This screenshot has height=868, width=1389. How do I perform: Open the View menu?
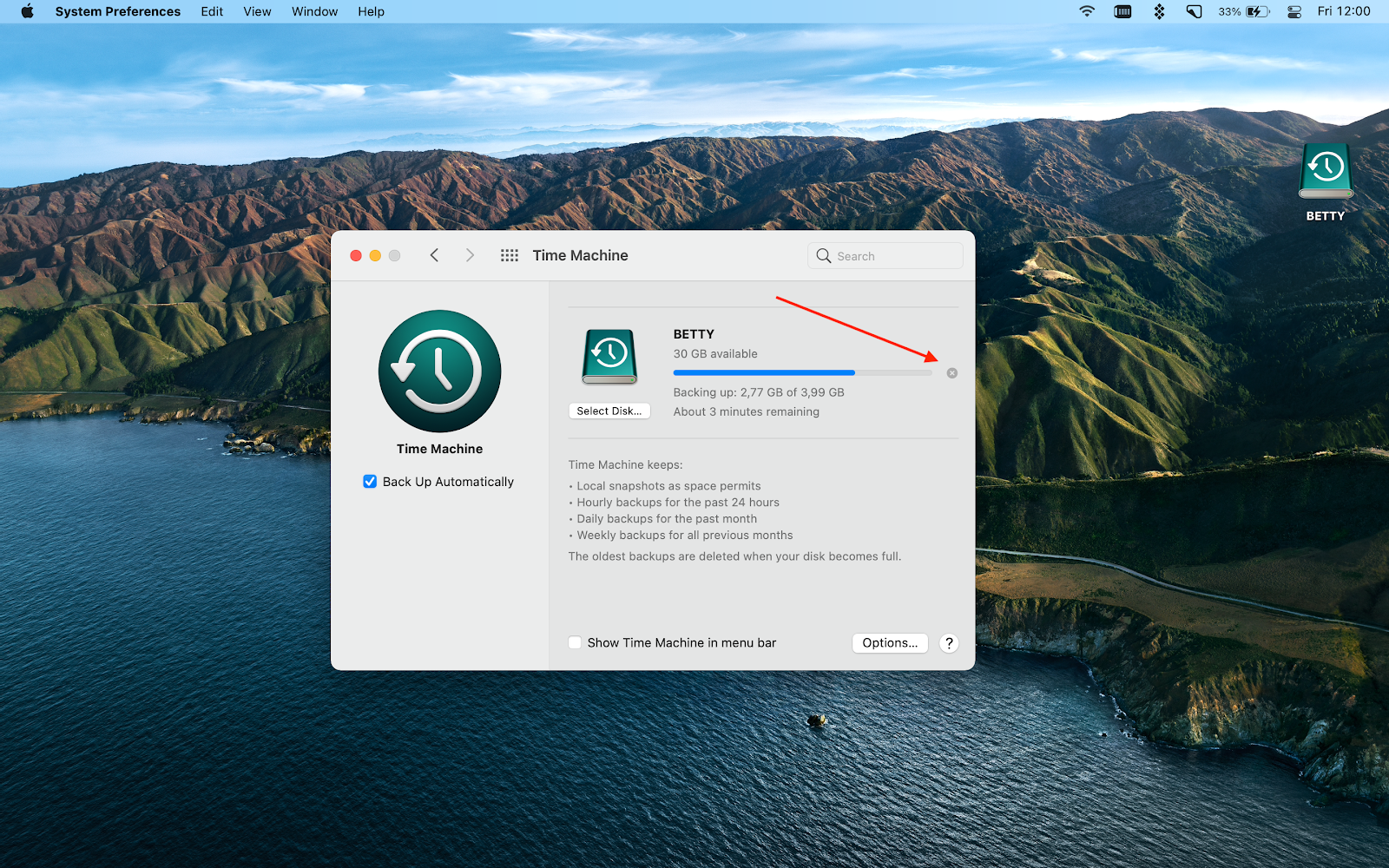click(257, 11)
